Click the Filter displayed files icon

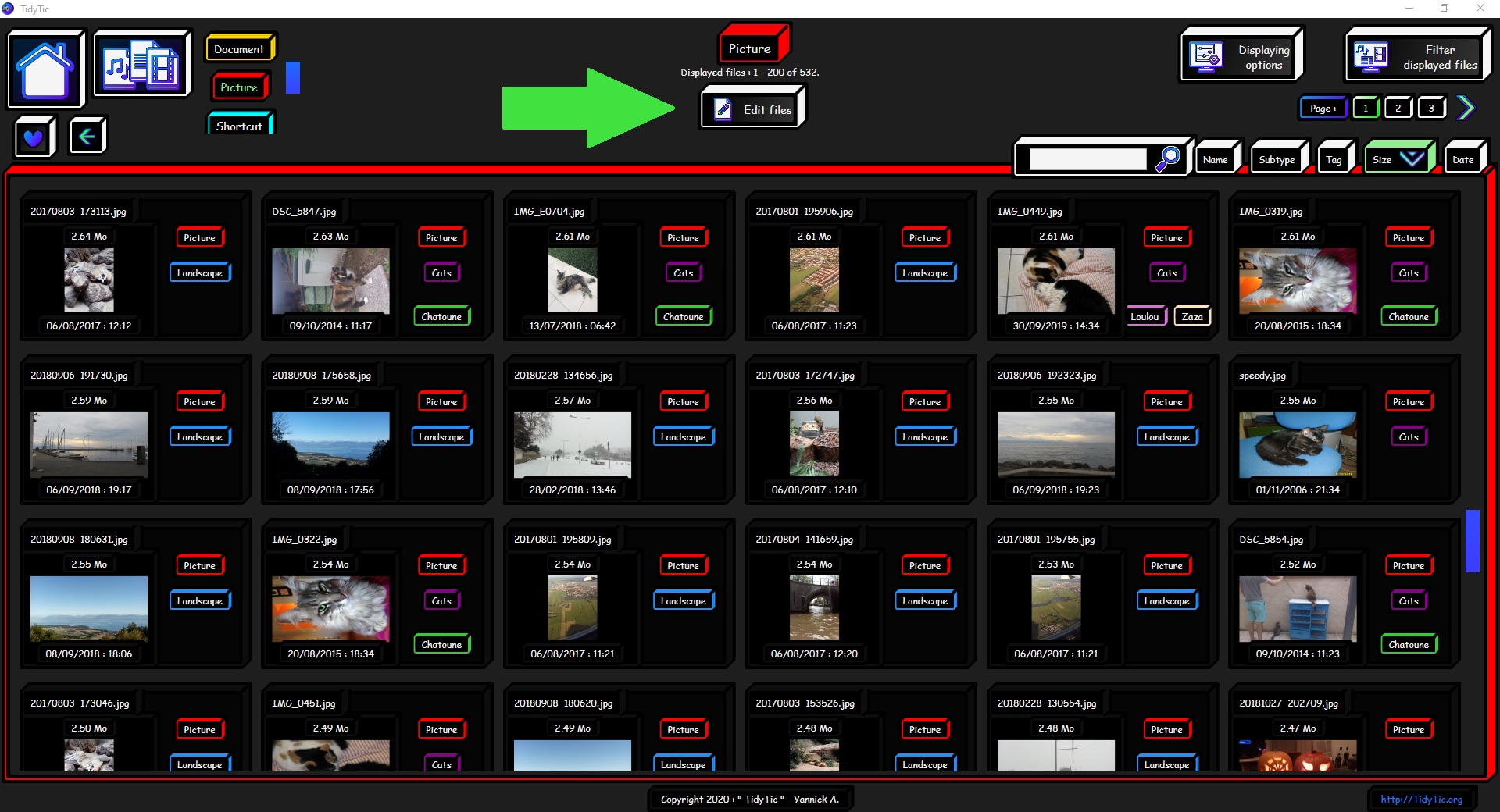click(1371, 56)
